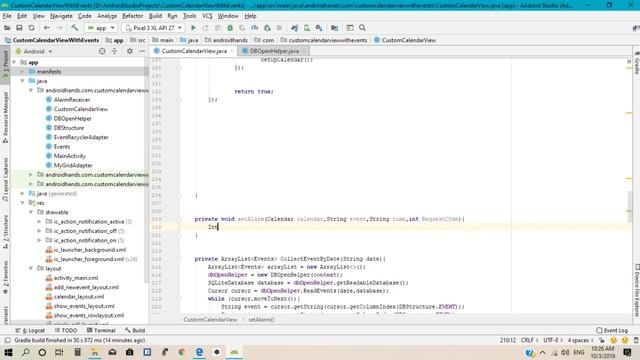Select activity_main.xml in layout folder
Image resolution: width=640 pixels, height=360 pixels.
click(x=76, y=278)
